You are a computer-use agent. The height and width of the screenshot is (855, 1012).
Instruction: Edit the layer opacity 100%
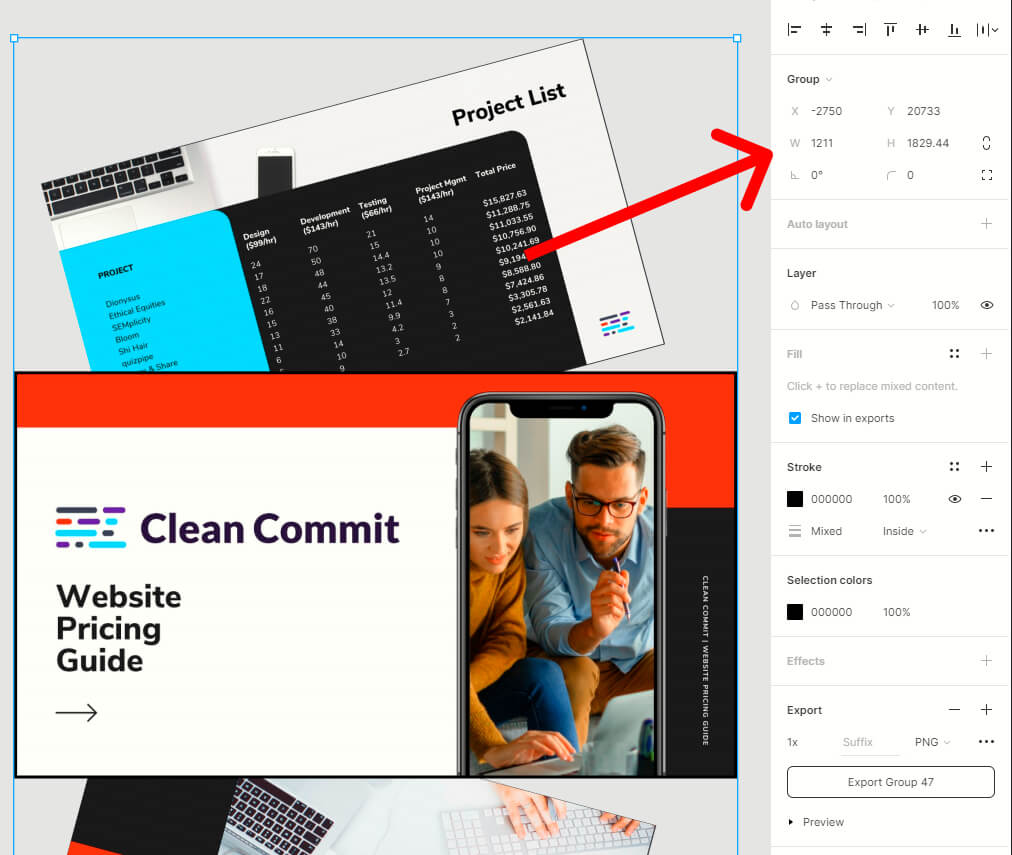coord(946,305)
